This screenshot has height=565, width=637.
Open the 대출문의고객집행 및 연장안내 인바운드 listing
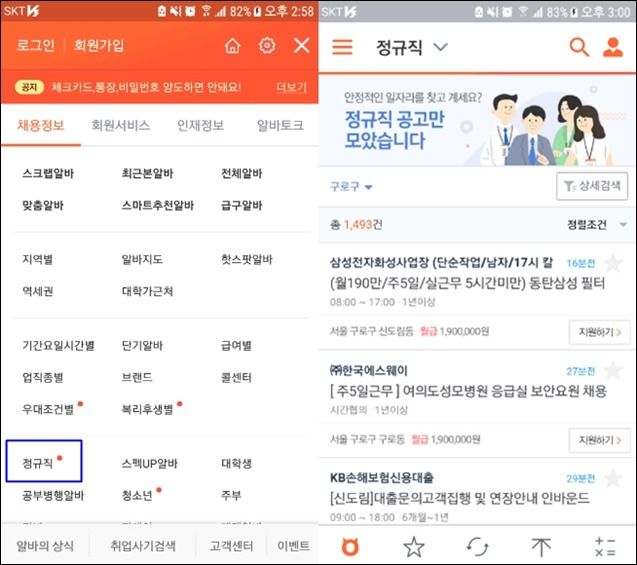tap(459, 498)
